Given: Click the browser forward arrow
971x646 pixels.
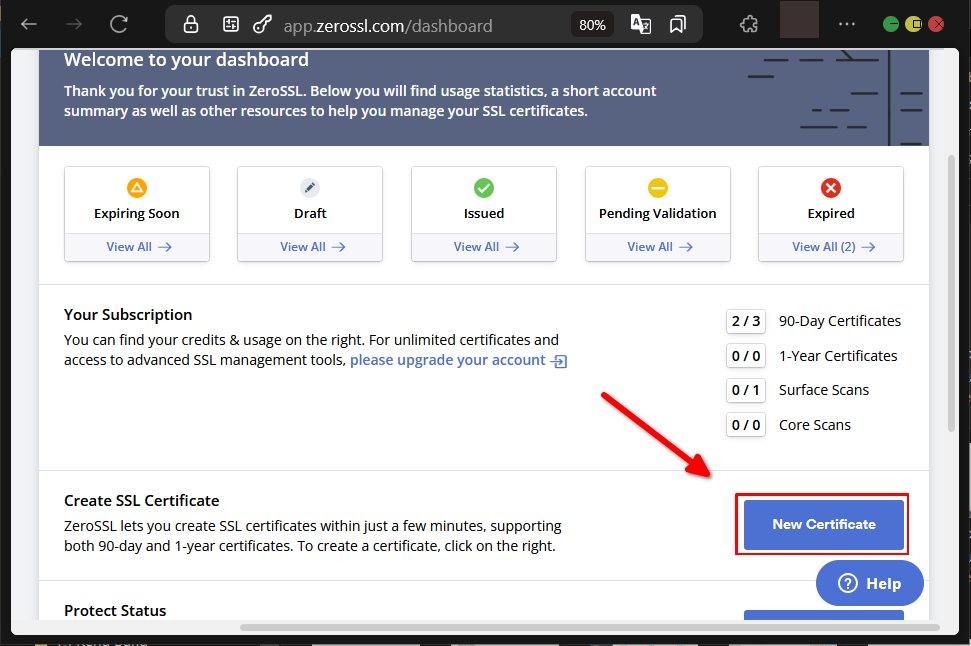Looking at the screenshot, I should coord(74,25).
